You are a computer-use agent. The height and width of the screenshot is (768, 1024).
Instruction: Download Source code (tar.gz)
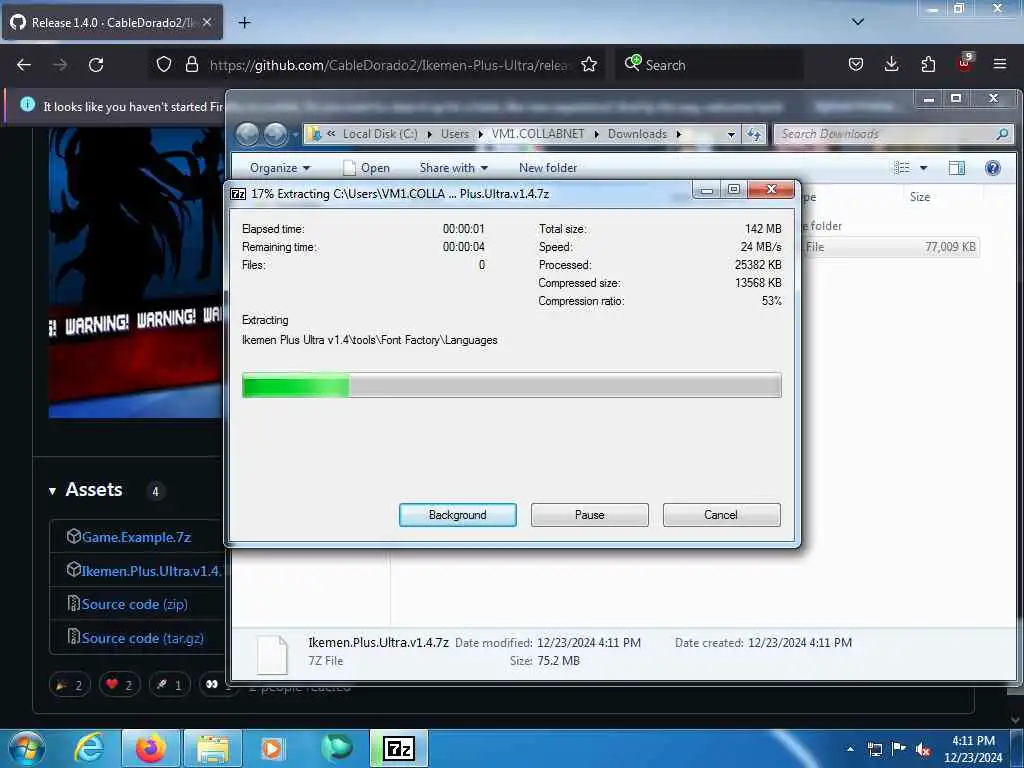pyautogui.click(x=142, y=638)
